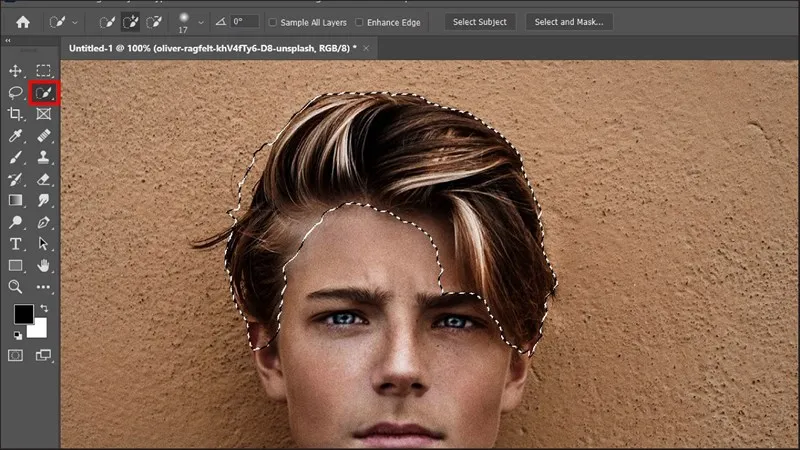
Task: Open the brush size picker dropdown
Action: tap(203, 22)
